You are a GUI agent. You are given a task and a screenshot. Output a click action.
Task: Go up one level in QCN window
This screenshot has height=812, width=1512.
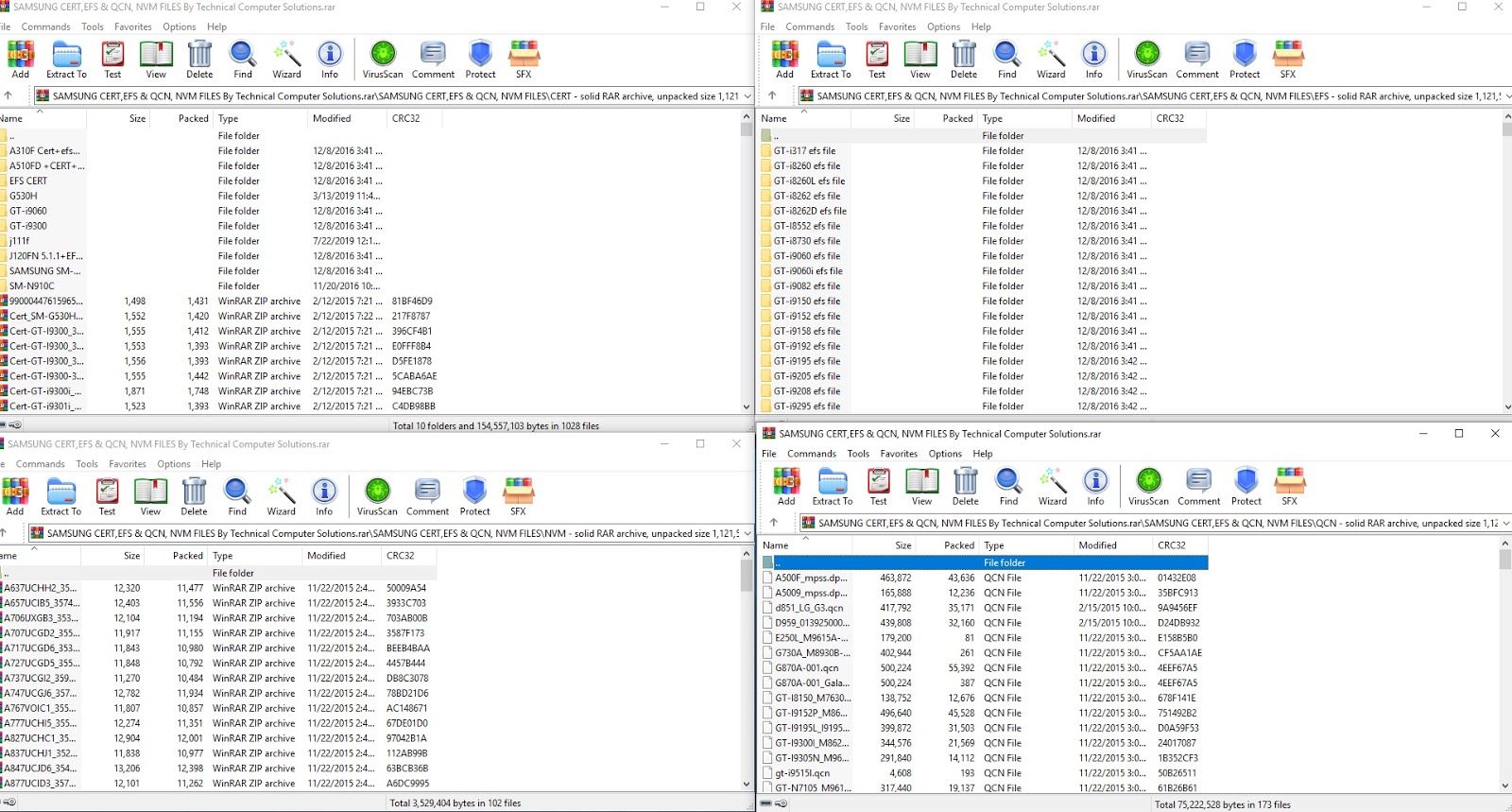(774, 523)
